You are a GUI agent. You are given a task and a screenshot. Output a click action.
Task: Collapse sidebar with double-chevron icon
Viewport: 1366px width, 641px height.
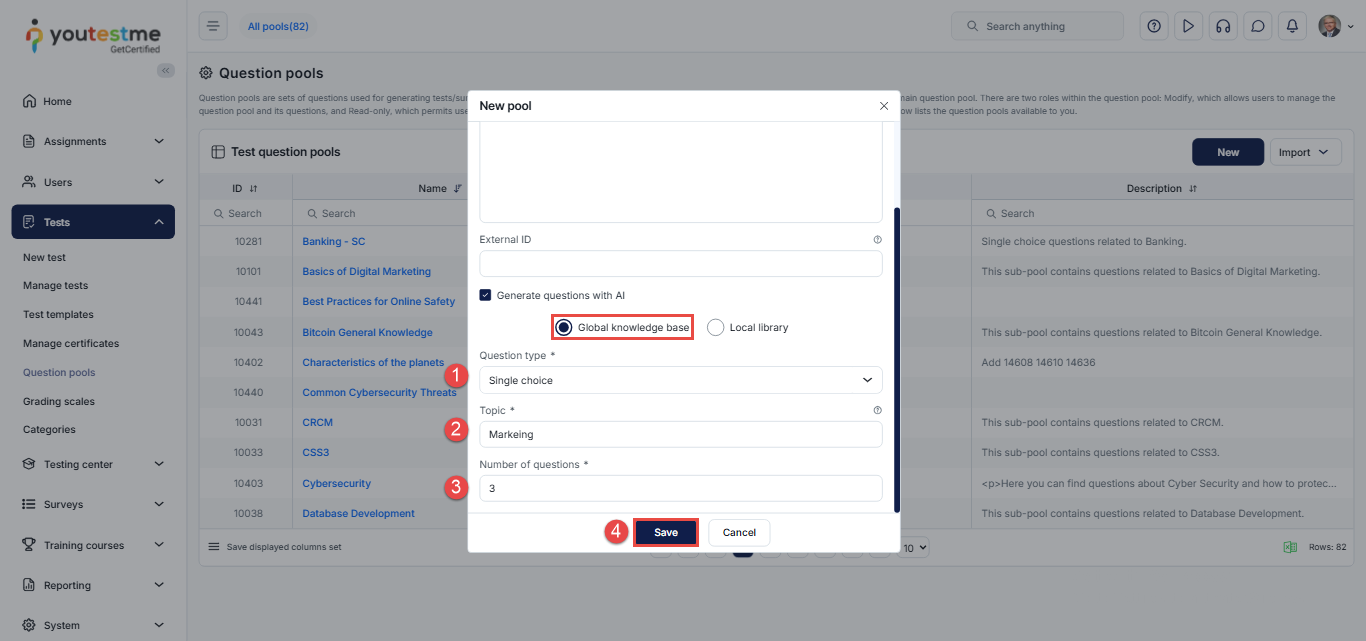tap(166, 70)
